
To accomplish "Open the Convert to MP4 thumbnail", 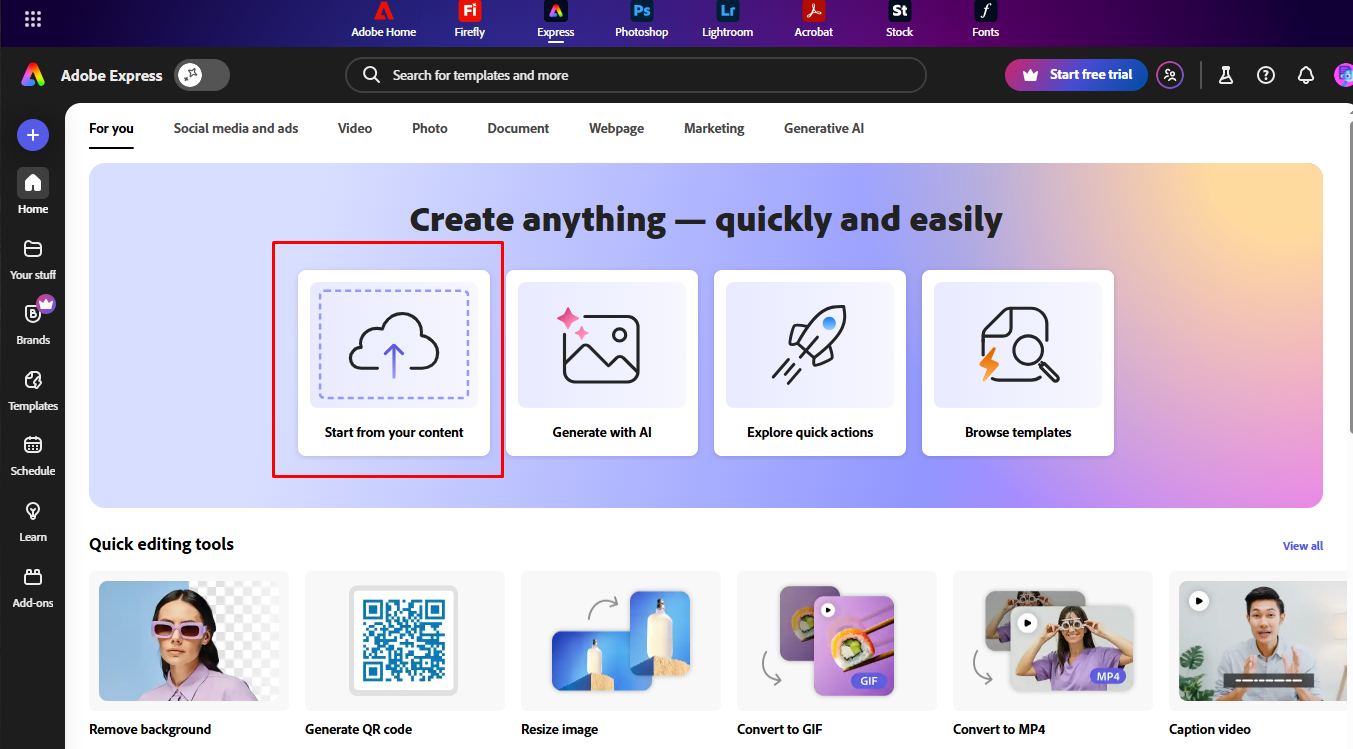I will point(1053,641).
